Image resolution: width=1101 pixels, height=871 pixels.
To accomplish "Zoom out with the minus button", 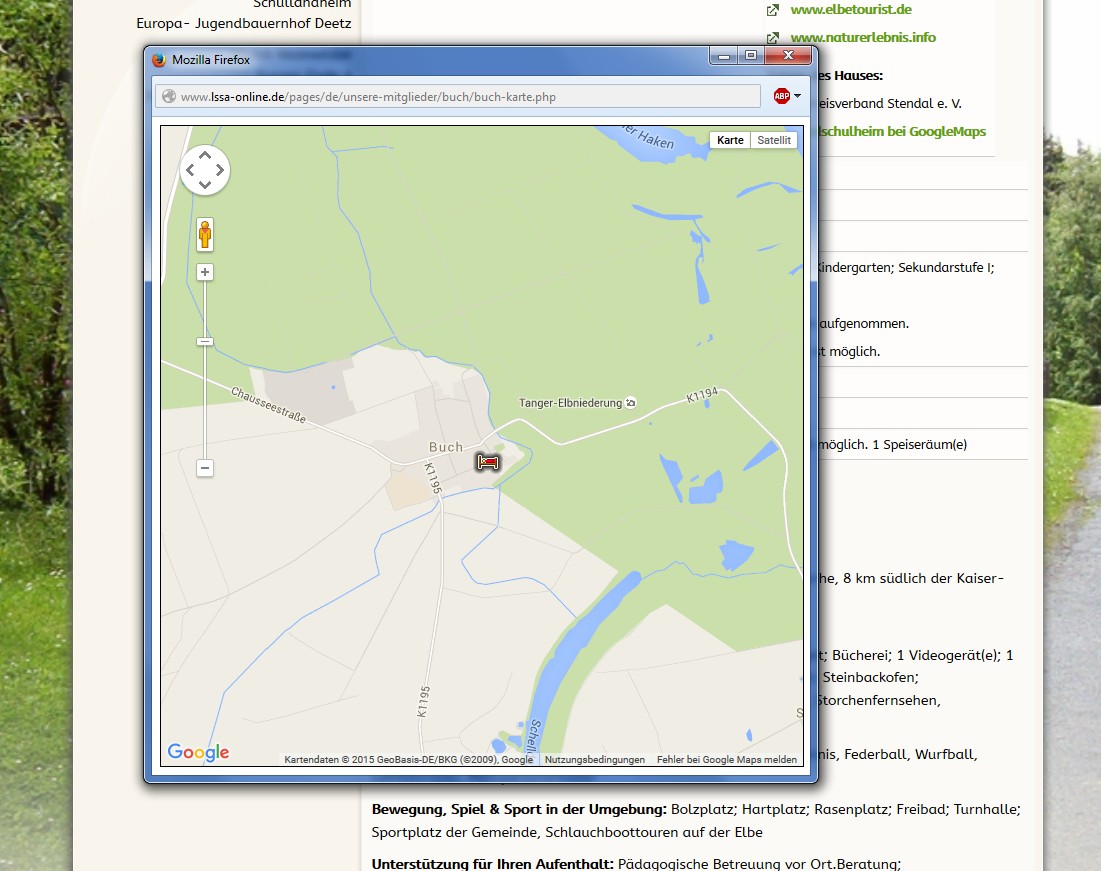I will click(204, 468).
